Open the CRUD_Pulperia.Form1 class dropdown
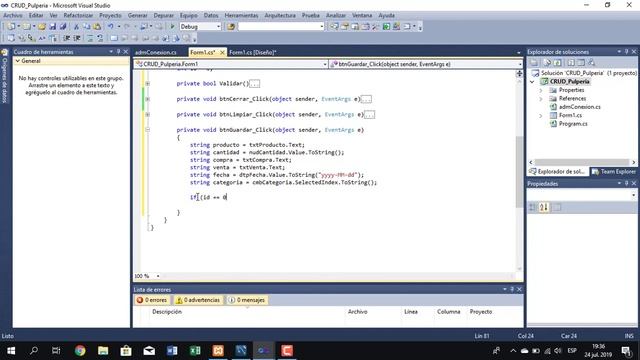This screenshot has height=360, width=640. click(x=325, y=64)
